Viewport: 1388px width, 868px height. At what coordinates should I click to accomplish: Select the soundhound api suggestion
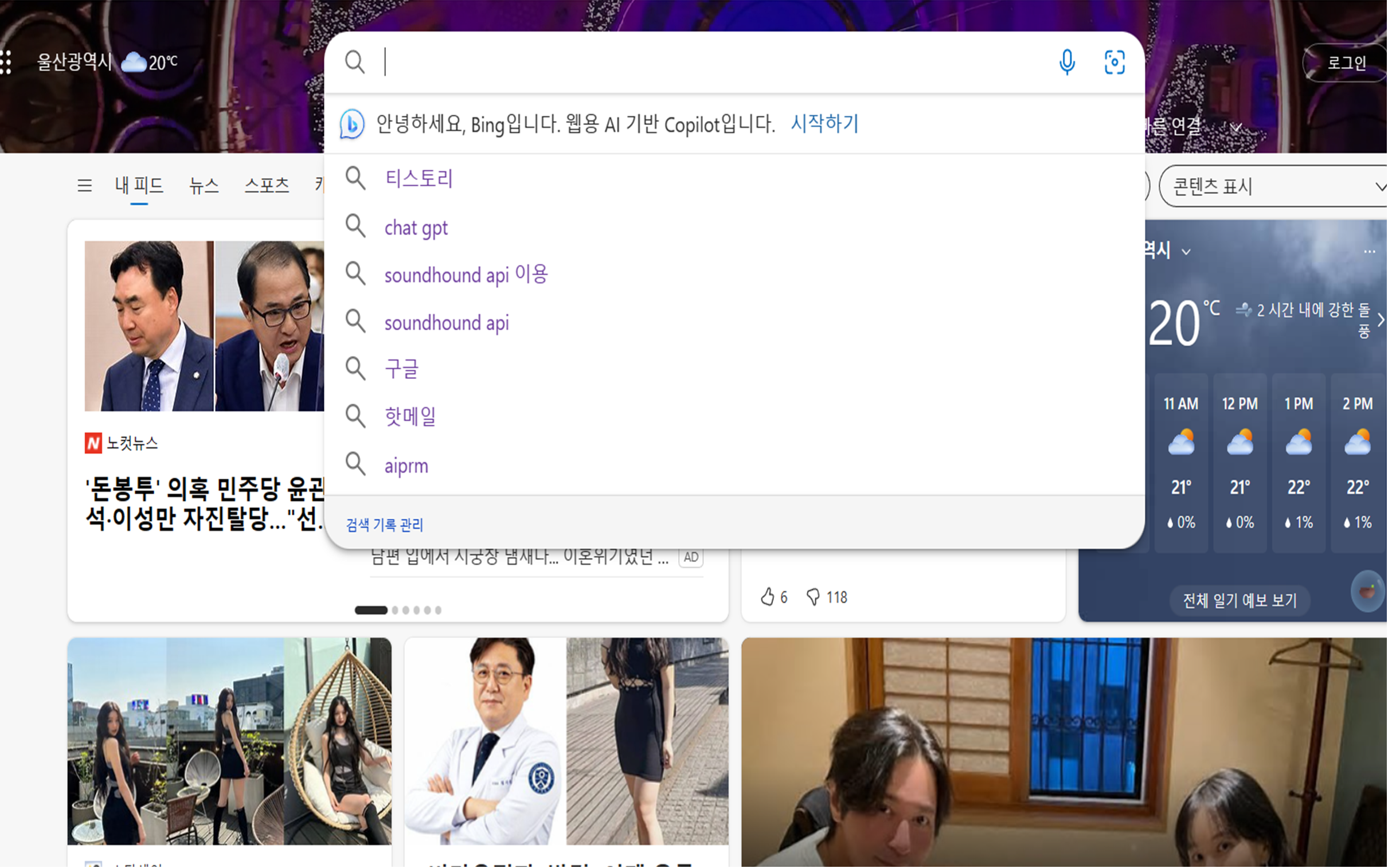pos(735,323)
